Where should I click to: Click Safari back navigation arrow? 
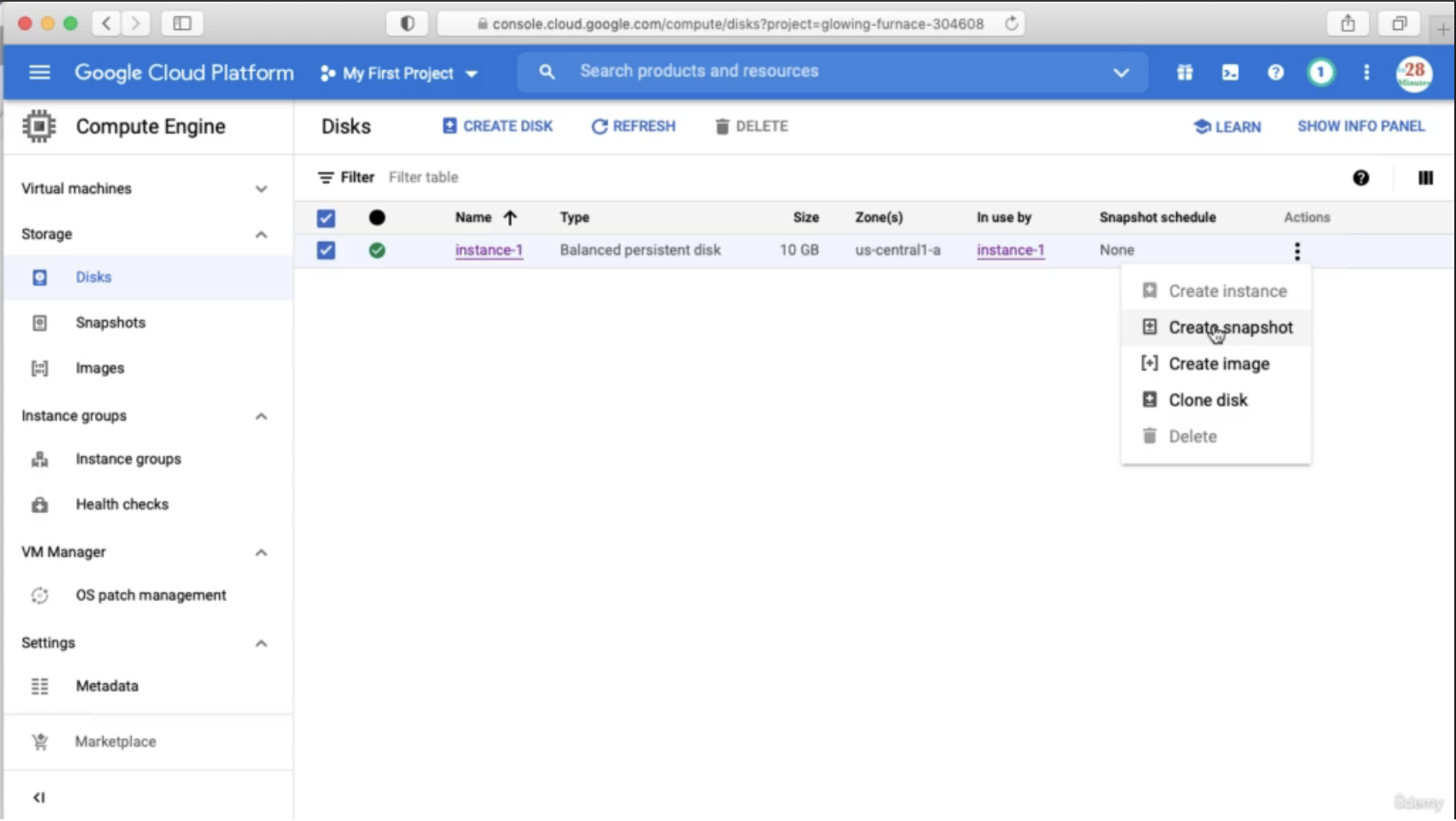pos(106,24)
